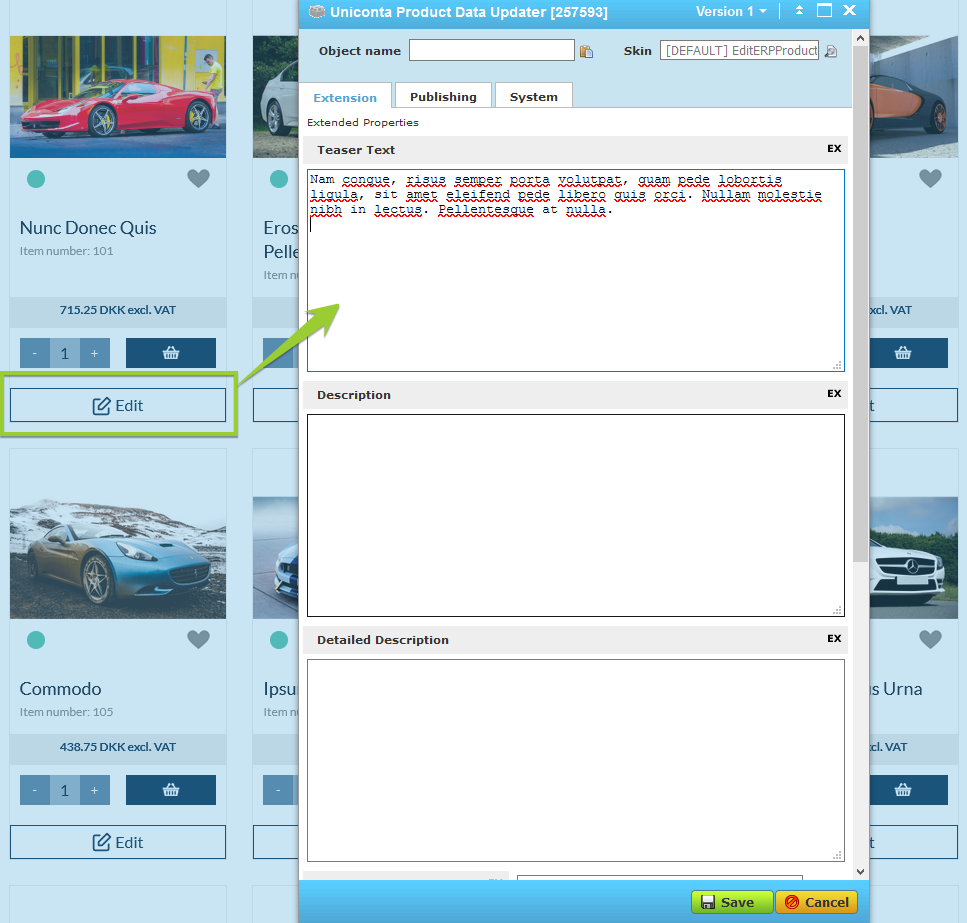Click the EX toggle on Description header
The width and height of the screenshot is (967, 923).
click(834, 394)
